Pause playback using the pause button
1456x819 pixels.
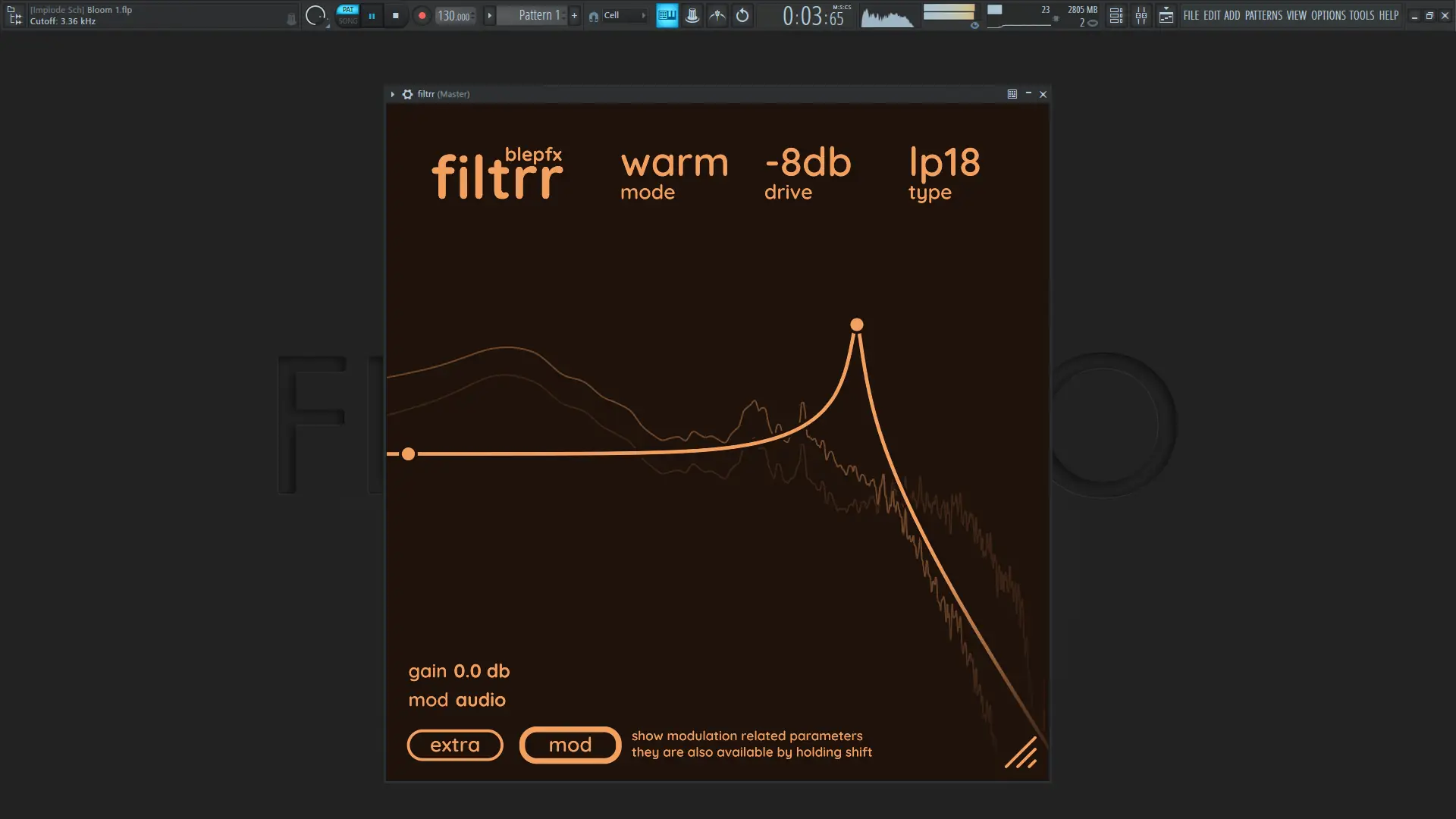[x=372, y=15]
